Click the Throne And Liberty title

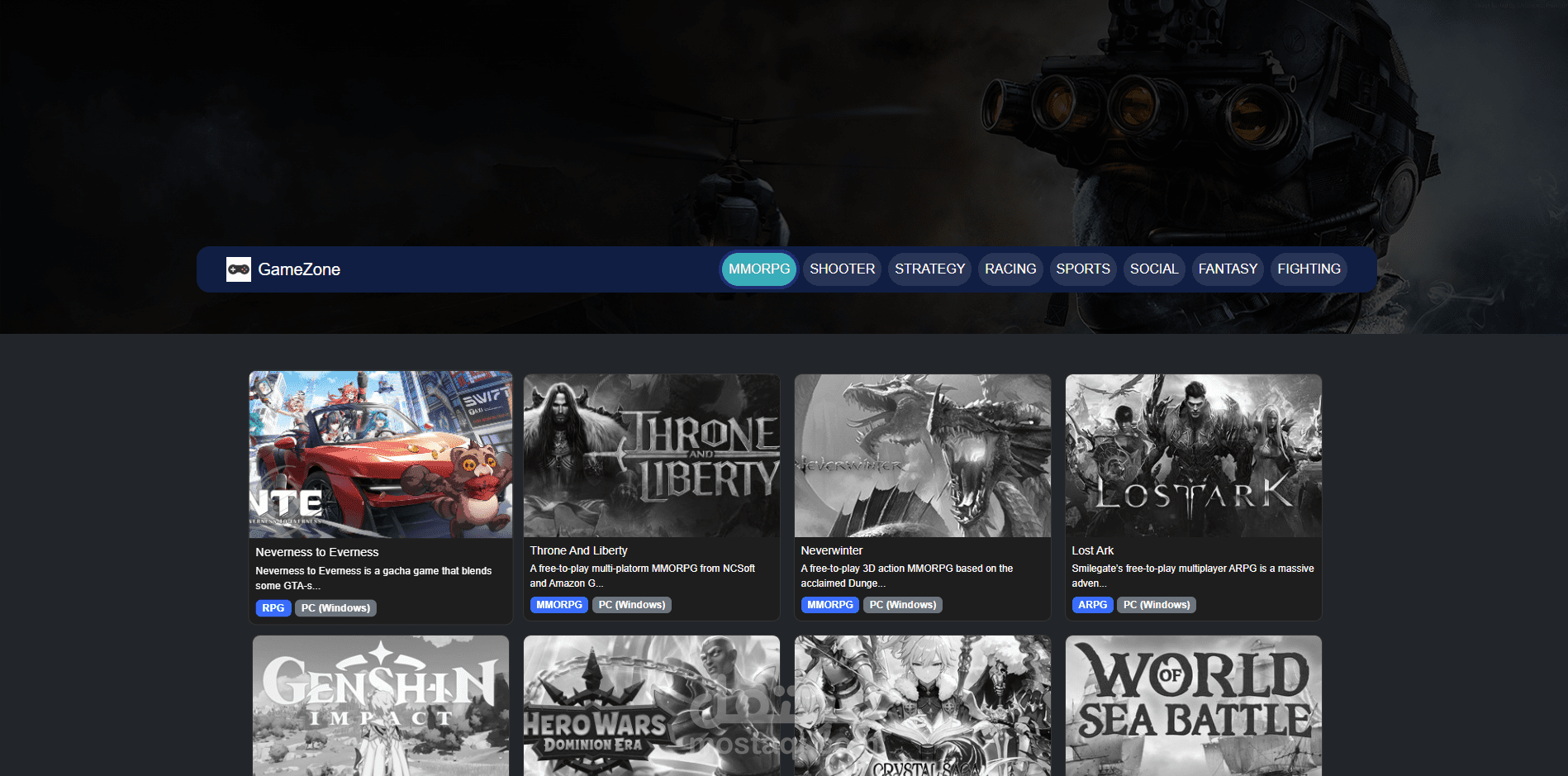tap(578, 550)
